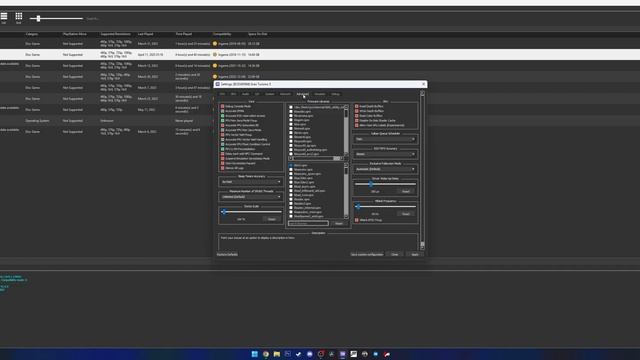Open RPCS3 purple icon in taskbar

(x=342, y=354)
